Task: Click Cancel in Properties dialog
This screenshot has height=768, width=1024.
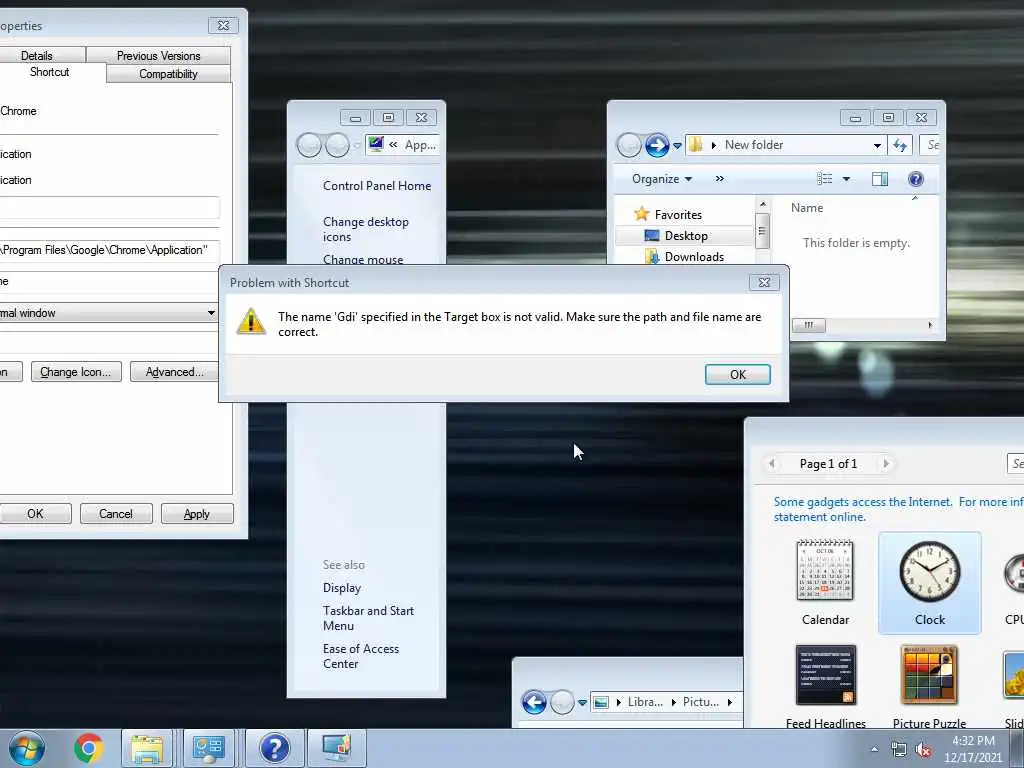Action: [116, 514]
